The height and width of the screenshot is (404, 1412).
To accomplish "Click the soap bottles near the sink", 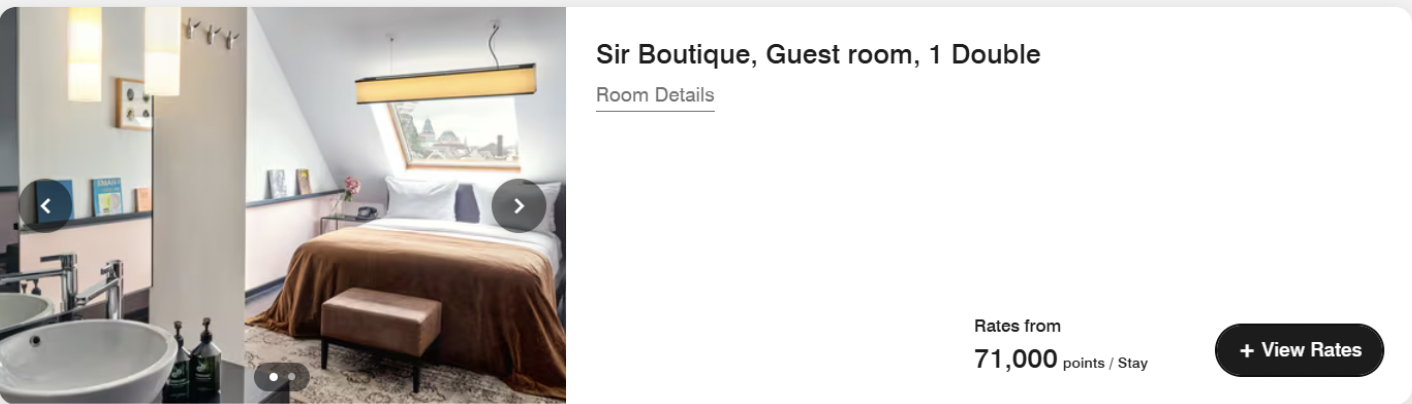I will pos(192,361).
